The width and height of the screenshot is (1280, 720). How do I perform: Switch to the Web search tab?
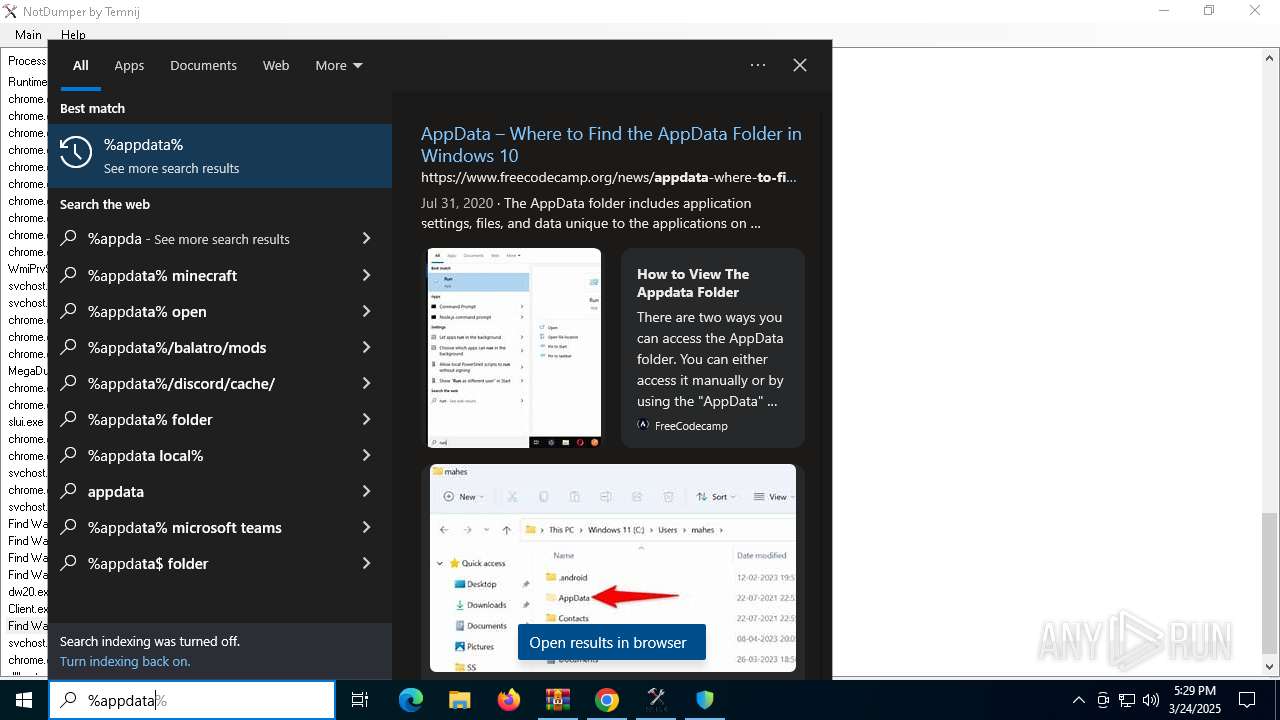pyautogui.click(x=276, y=65)
